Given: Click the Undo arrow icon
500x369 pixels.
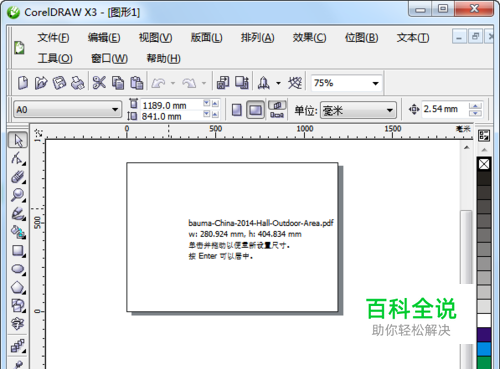Looking at the screenshot, I should 158,83.
